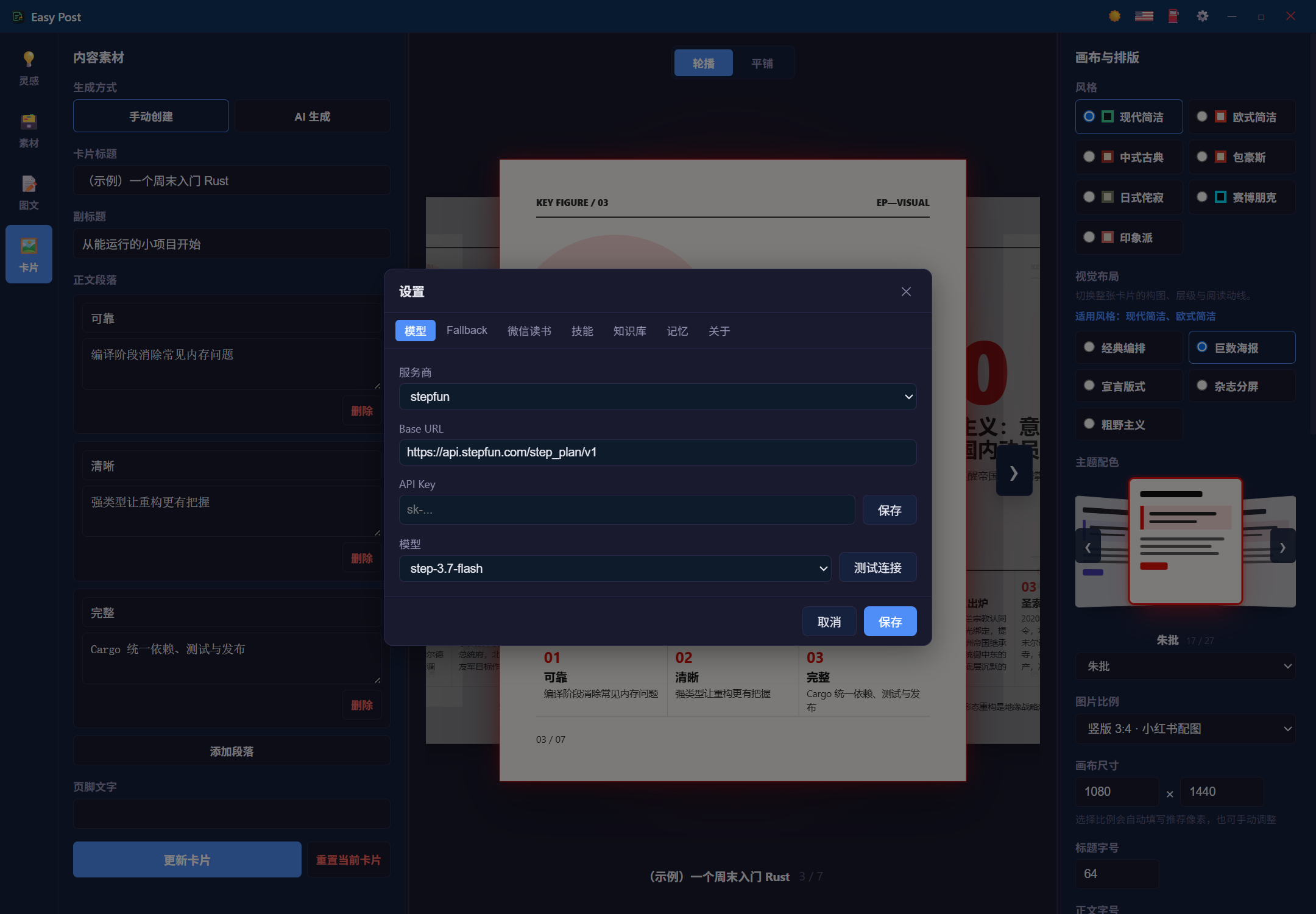The image size is (1316, 914).
Task: Choose the 赛博朋克 style option
Action: 1242,197
